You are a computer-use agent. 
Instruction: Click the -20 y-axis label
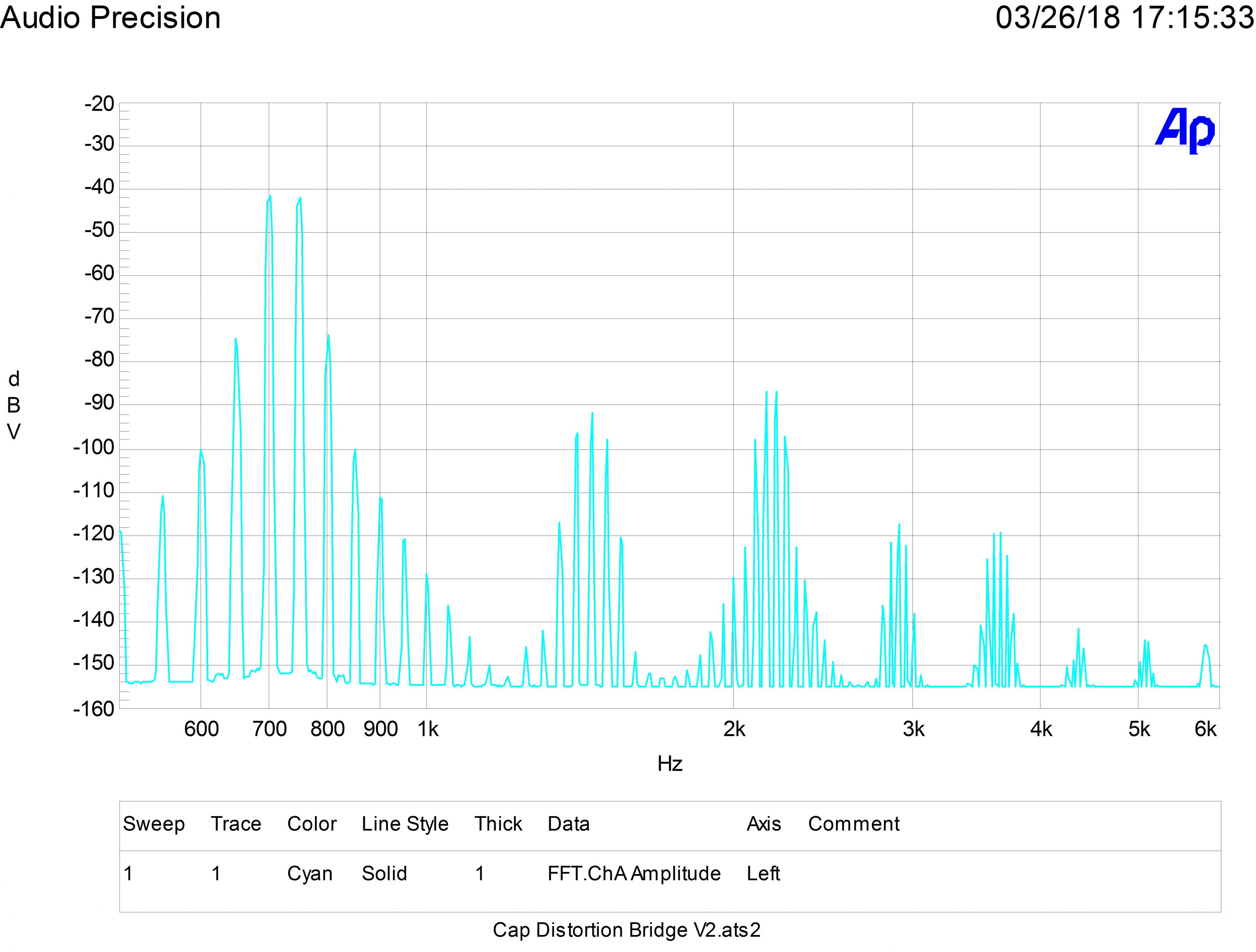click(x=99, y=104)
